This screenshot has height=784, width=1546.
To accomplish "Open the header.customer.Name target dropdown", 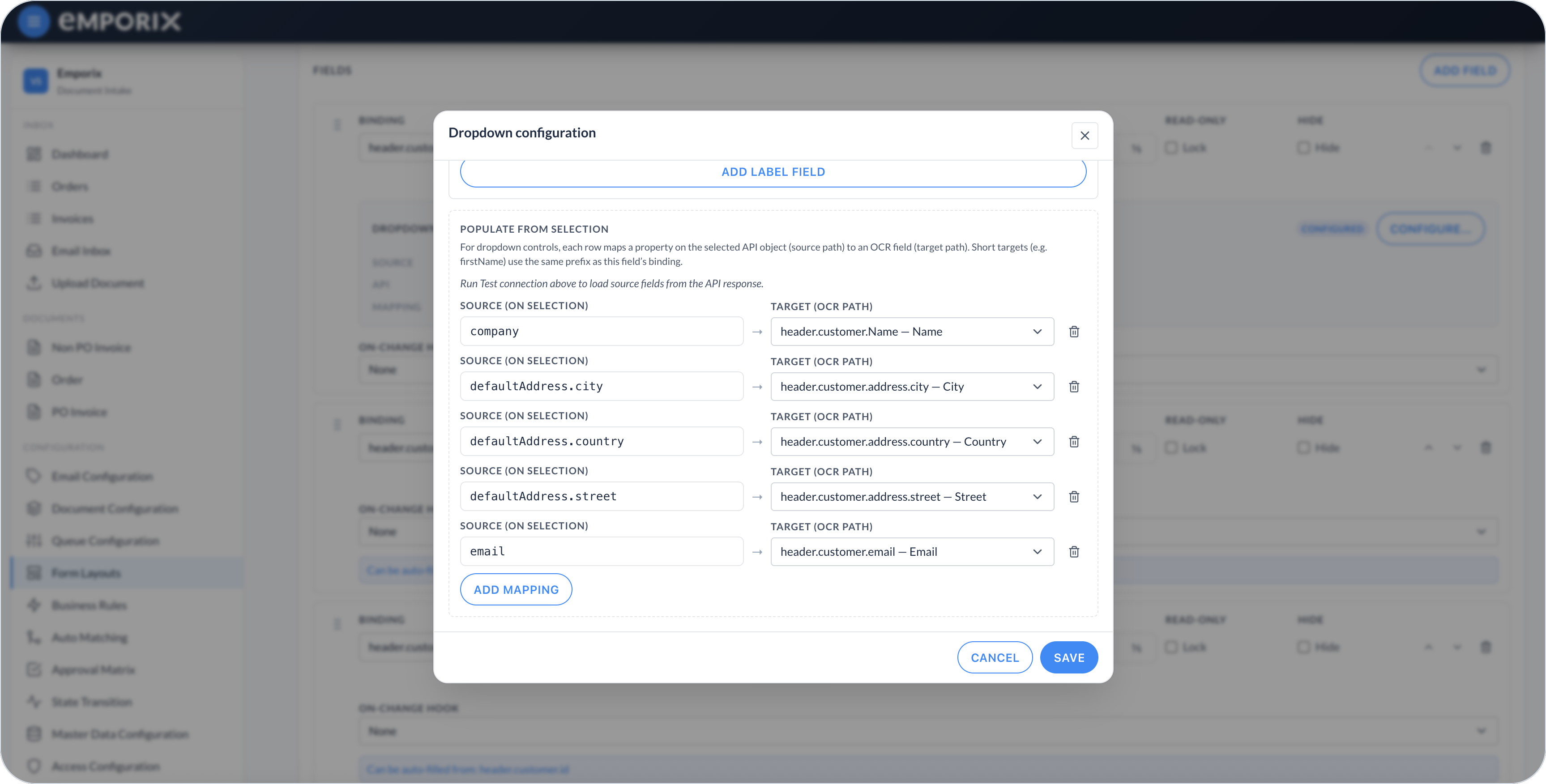I will tap(912, 332).
